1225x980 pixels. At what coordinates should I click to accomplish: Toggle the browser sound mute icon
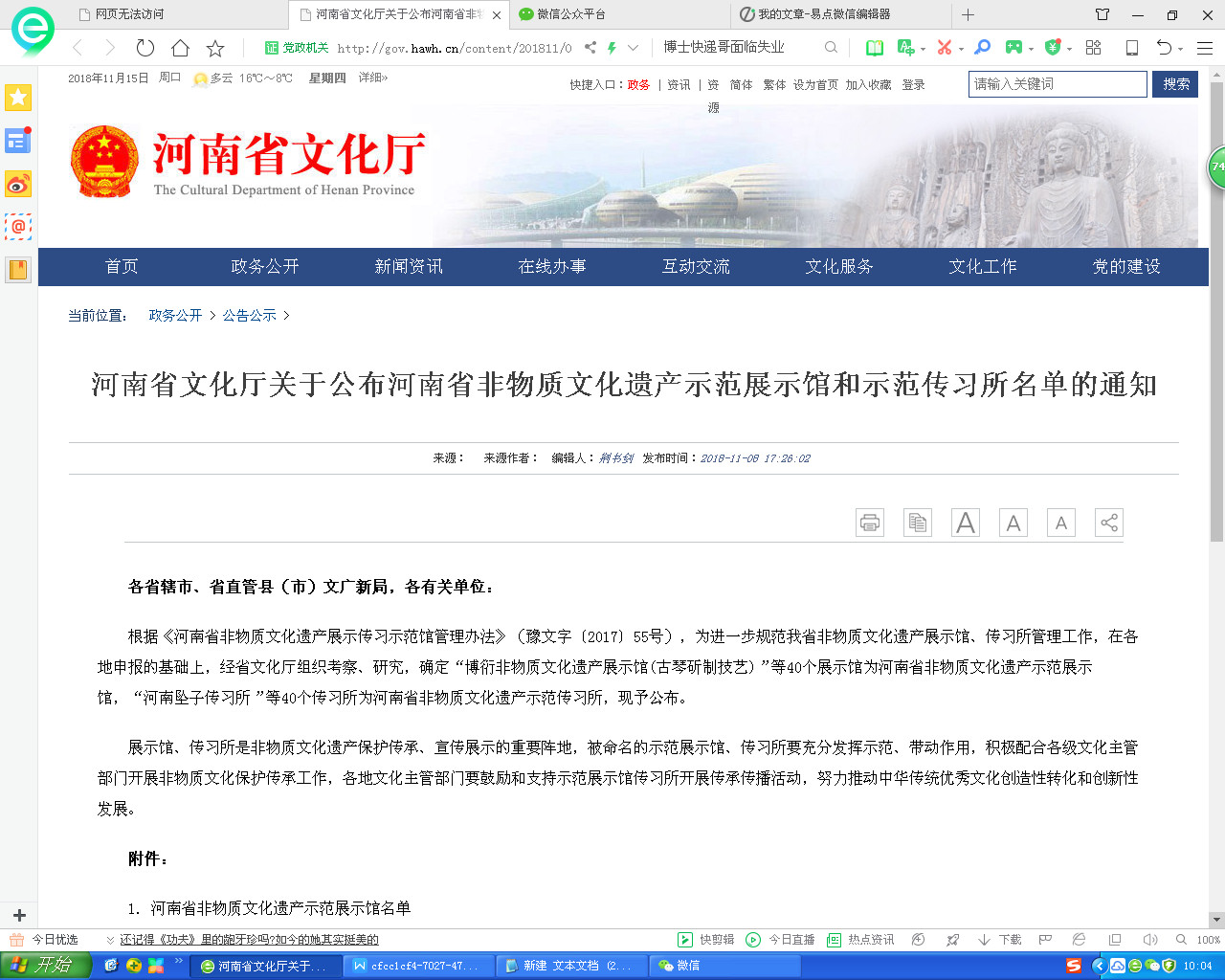pos(1149,940)
